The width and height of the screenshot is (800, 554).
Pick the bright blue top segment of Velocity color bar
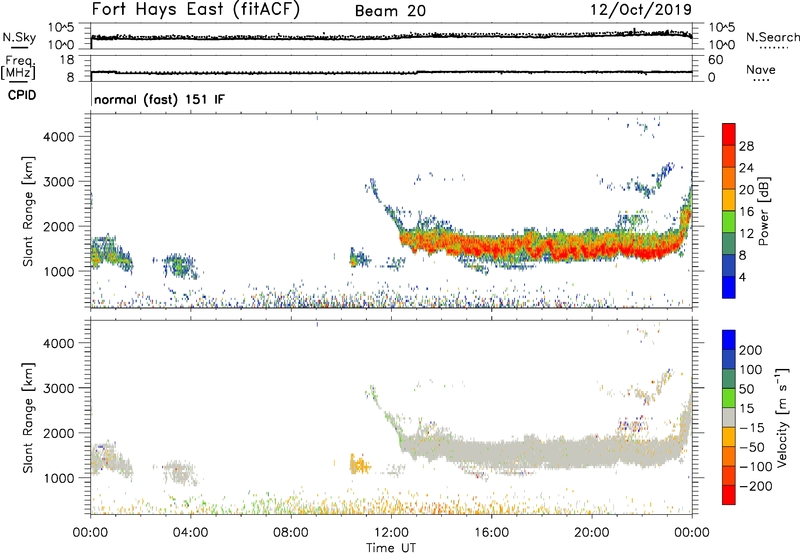[729, 340]
